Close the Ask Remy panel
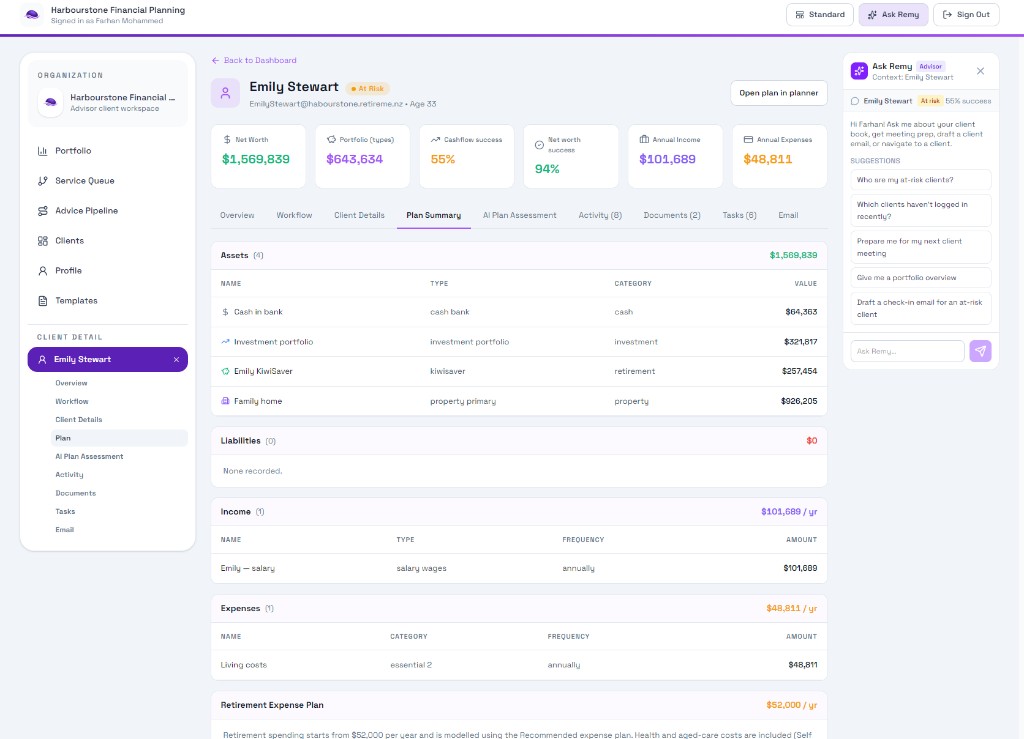 980,71
